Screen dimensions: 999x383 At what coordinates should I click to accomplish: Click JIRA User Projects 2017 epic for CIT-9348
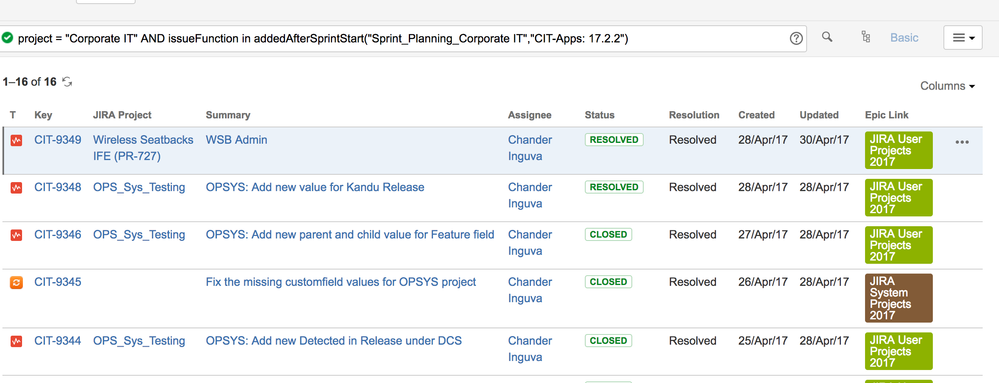pyautogui.click(x=898, y=198)
